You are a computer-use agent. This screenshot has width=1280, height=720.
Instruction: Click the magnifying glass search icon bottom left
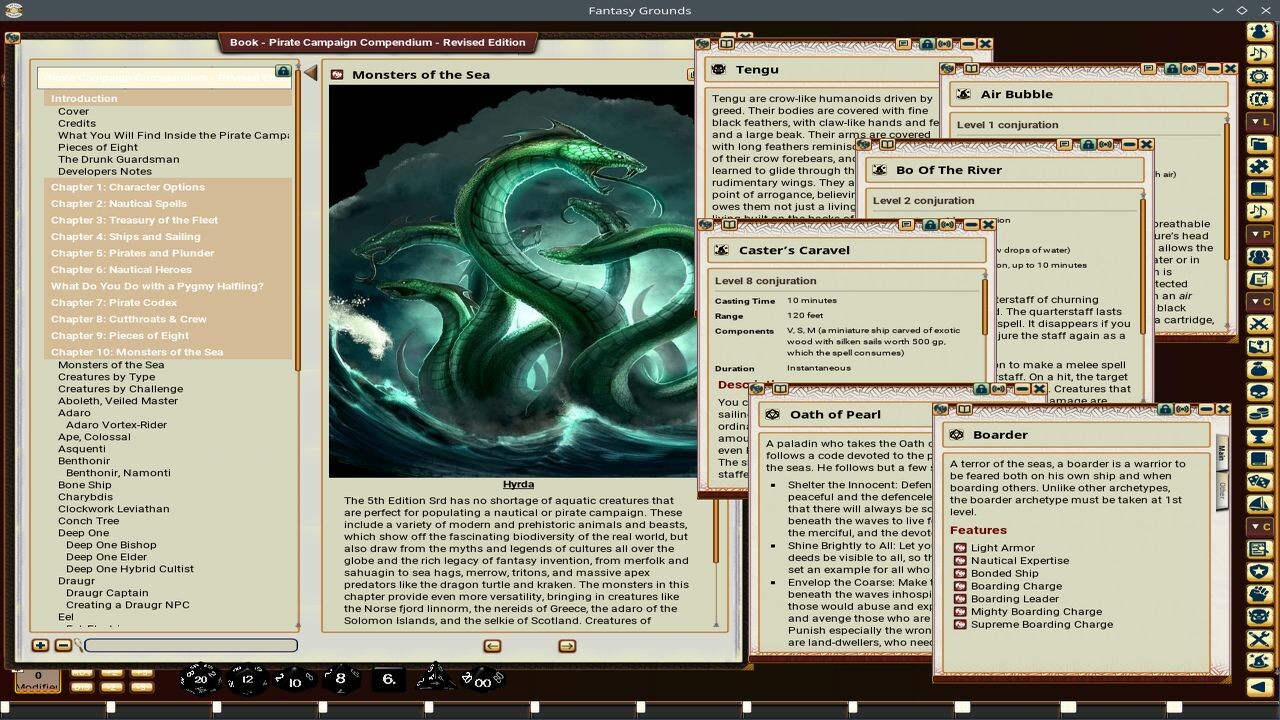pyautogui.click(x=78, y=645)
